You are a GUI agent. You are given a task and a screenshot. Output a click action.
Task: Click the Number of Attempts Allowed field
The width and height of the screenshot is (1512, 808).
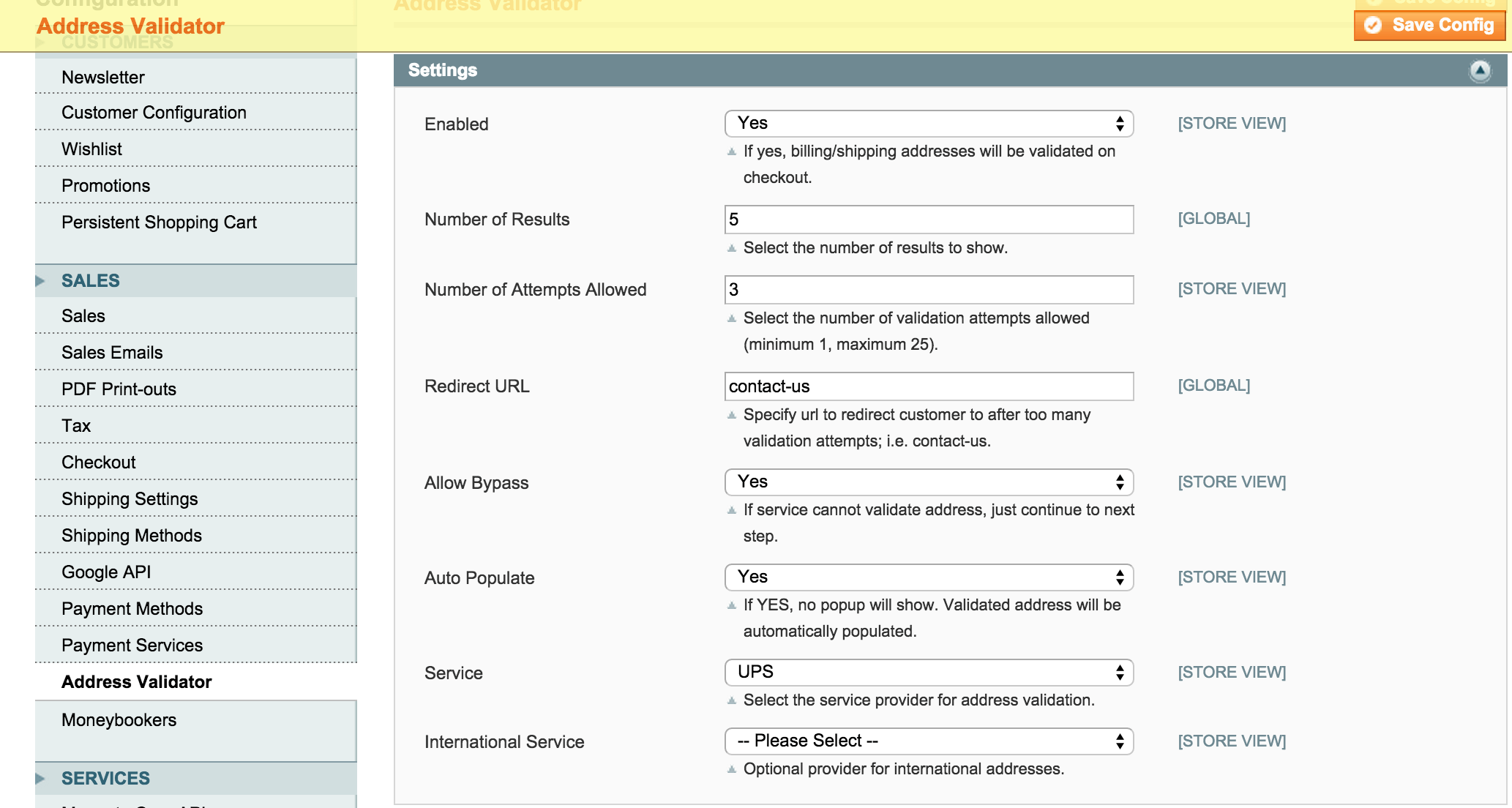click(928, 290)
